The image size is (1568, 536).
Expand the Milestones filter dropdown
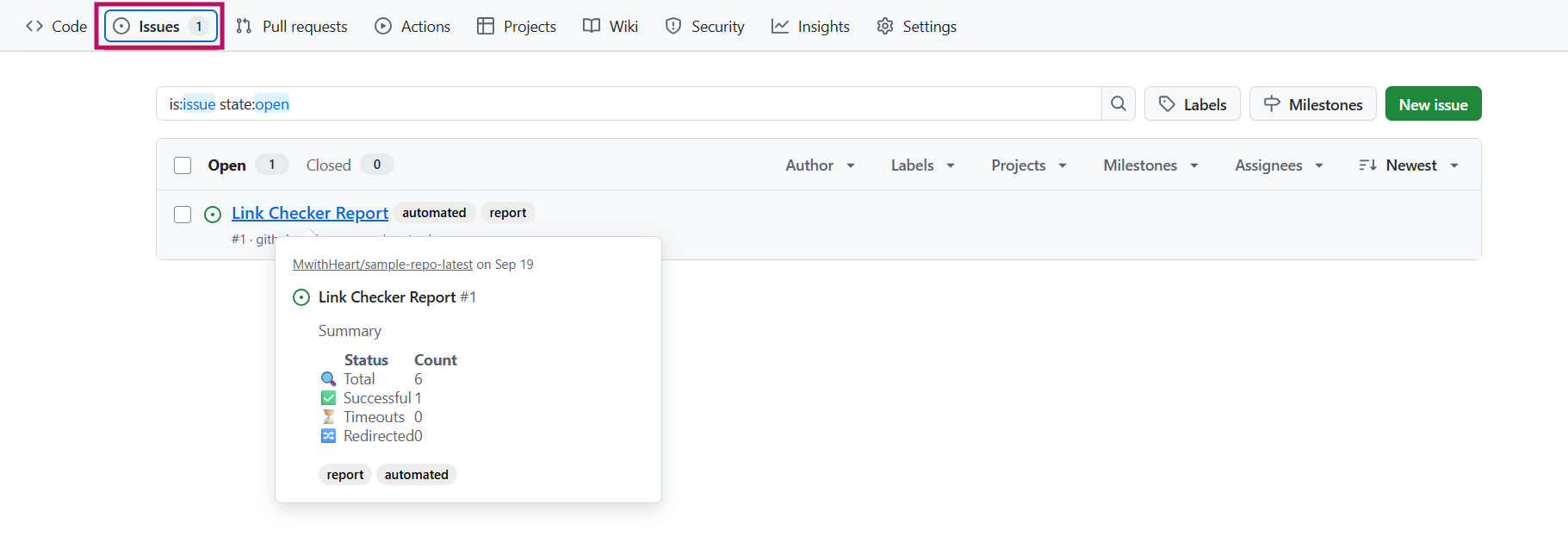click(x=1150, y=165)
